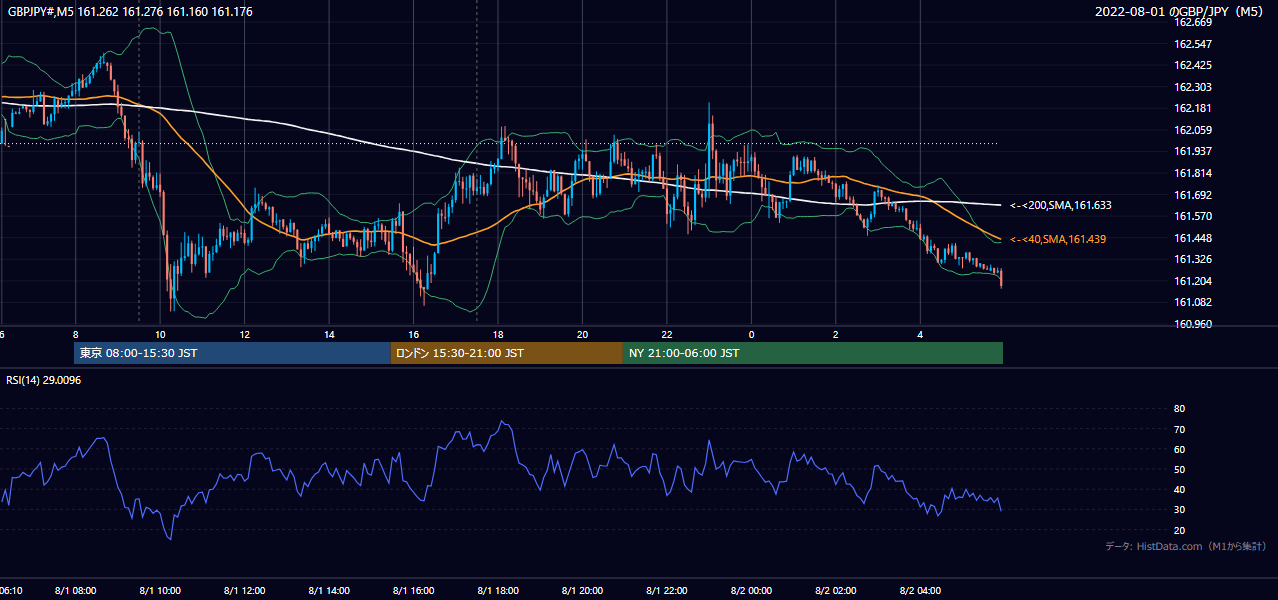Click the RSI 80 level label
The image size is (1278, 600).
pos(1180,409)
